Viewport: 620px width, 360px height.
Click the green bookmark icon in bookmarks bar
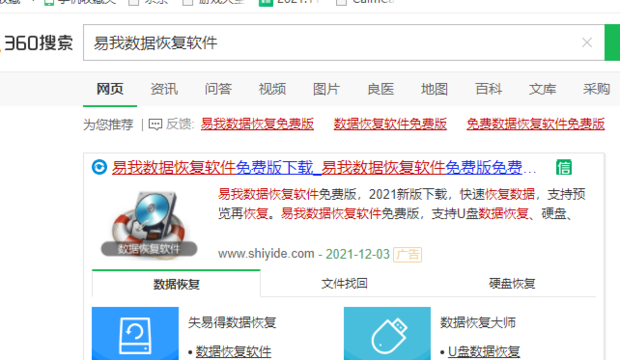point(266,2)
